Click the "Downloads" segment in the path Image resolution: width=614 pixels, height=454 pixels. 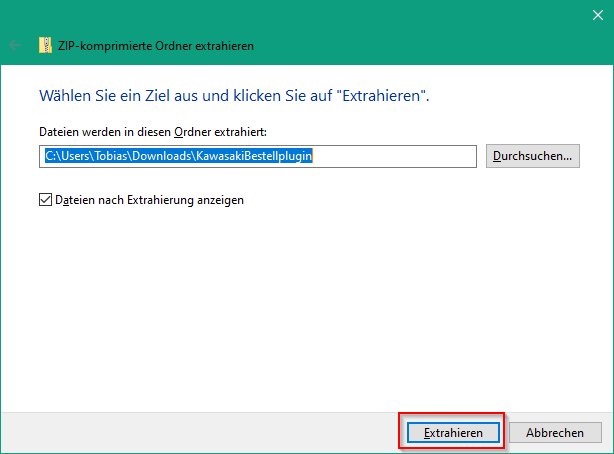(161, 156)
